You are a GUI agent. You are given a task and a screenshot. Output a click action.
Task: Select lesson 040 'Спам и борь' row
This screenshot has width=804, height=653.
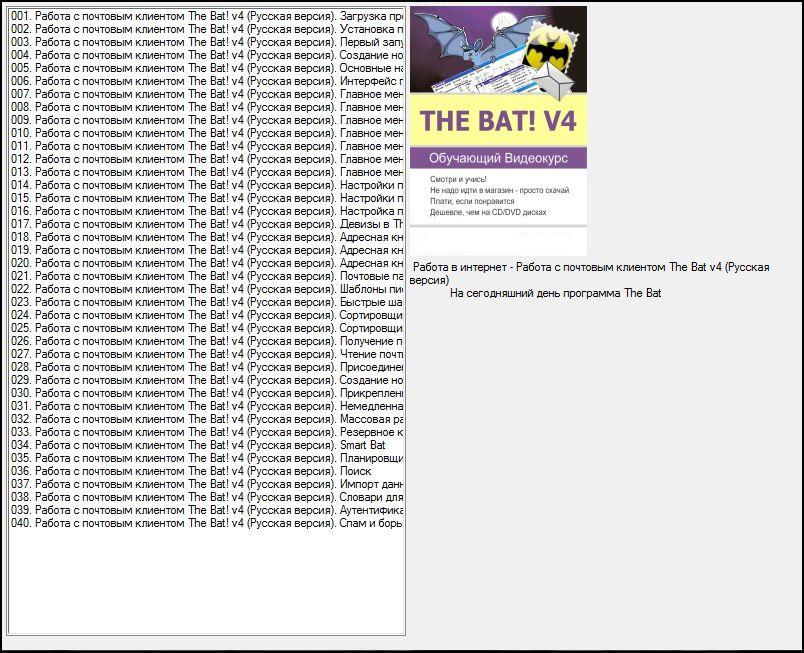tap(207, 522)
